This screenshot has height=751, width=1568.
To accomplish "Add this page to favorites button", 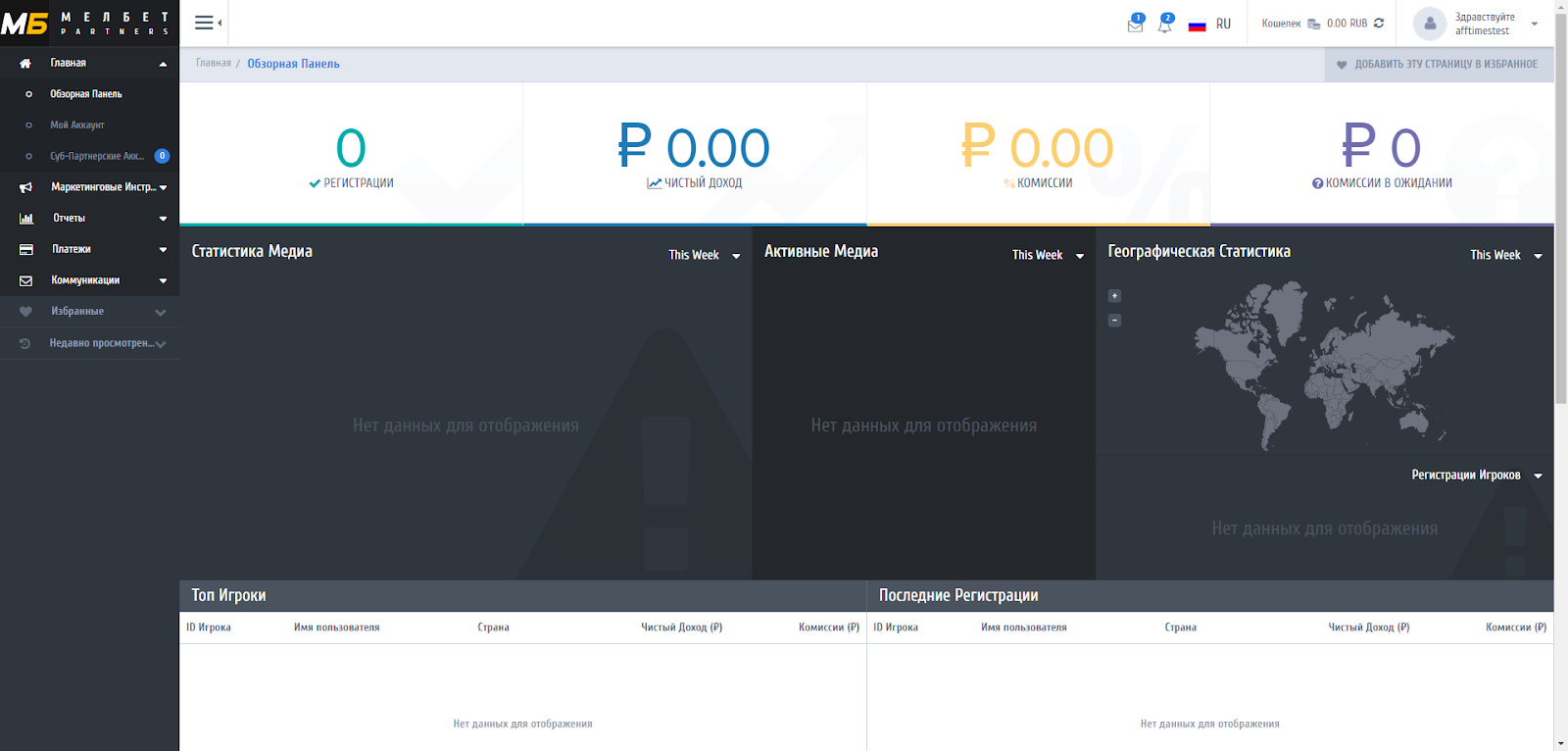I will pyautogui.click(x=1438, y=64).
